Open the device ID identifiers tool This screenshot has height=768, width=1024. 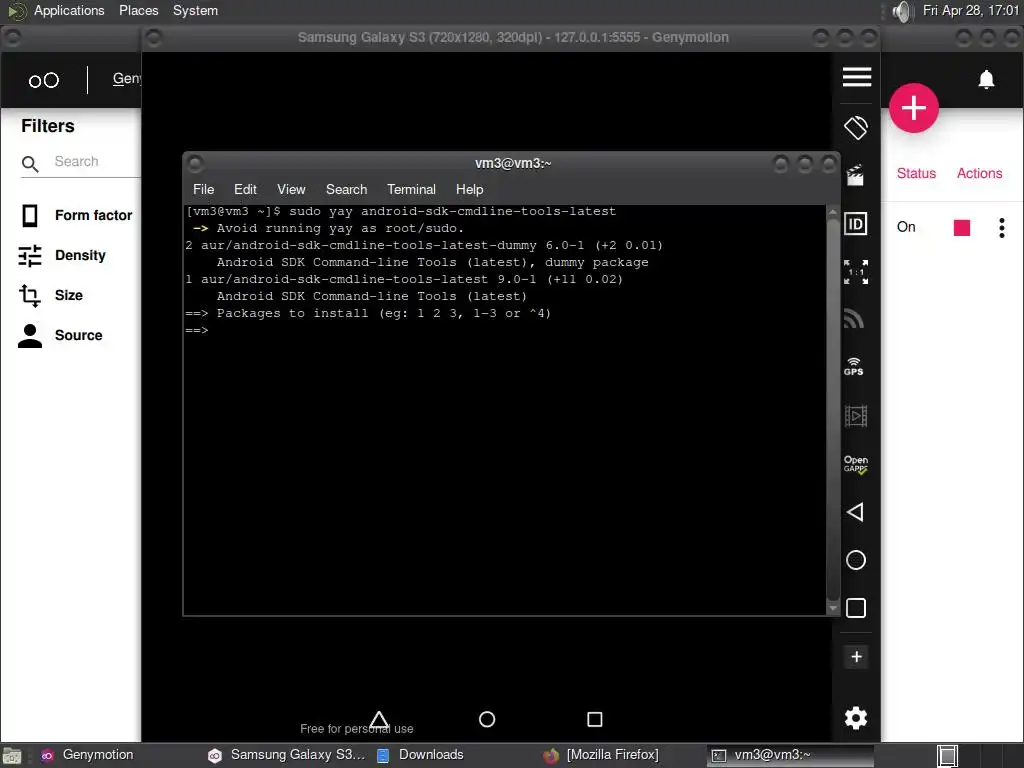point(856,224)
